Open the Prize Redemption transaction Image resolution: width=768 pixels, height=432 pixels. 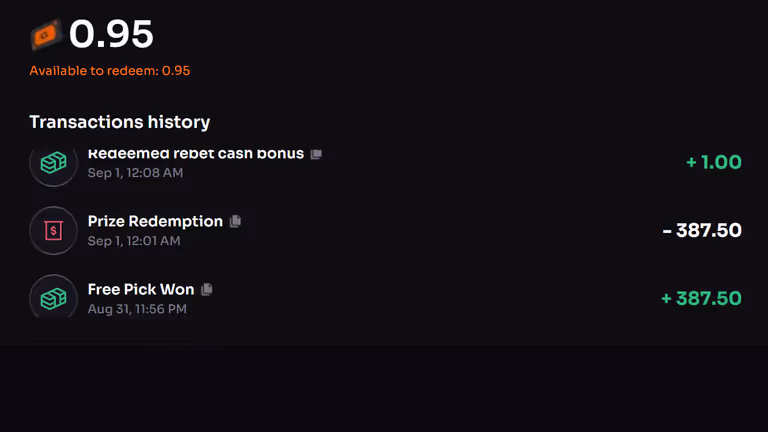point(155,221)
